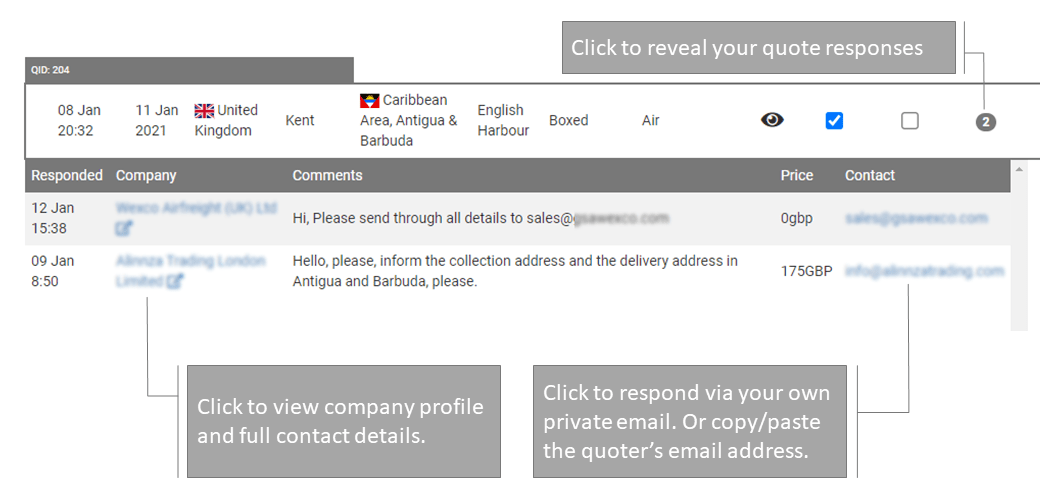Reveal quote responses via the 2 badge
The width and height of the screenshot is (1040, 502).
pos(986,122)
